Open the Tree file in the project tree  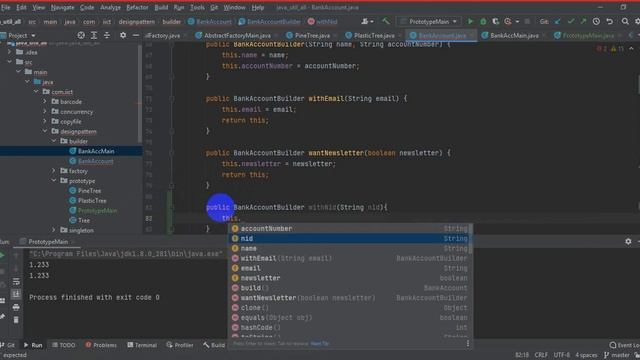point(84,220)
